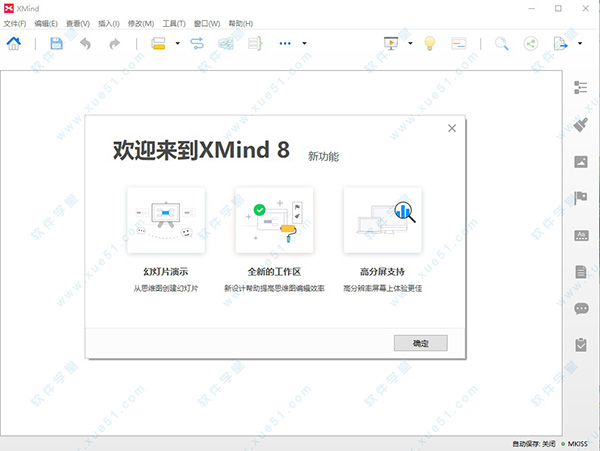Open the 工具(T) menu
Image resolution: width=600 pixels, height=451 pixels.
pos(174,22)
